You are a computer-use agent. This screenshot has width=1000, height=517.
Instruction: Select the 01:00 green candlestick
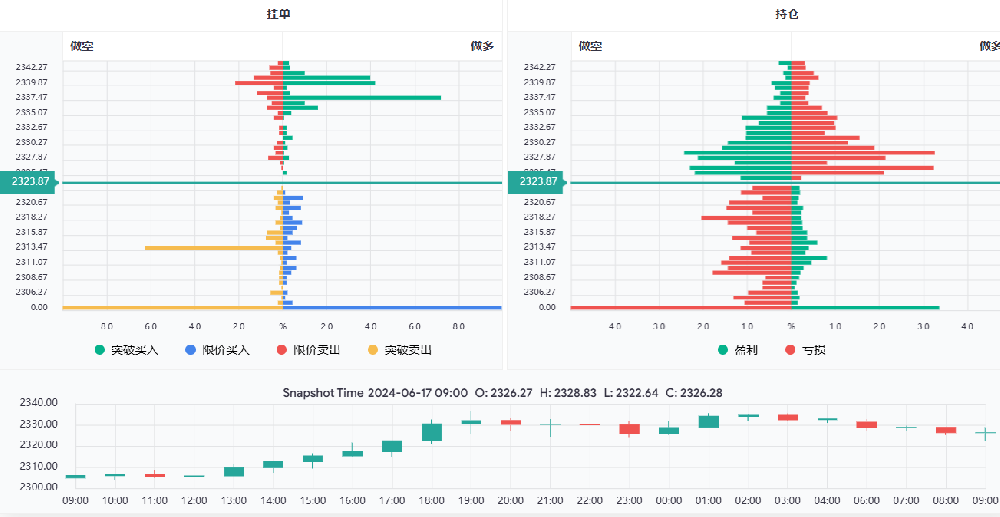(x=709, y=421)
